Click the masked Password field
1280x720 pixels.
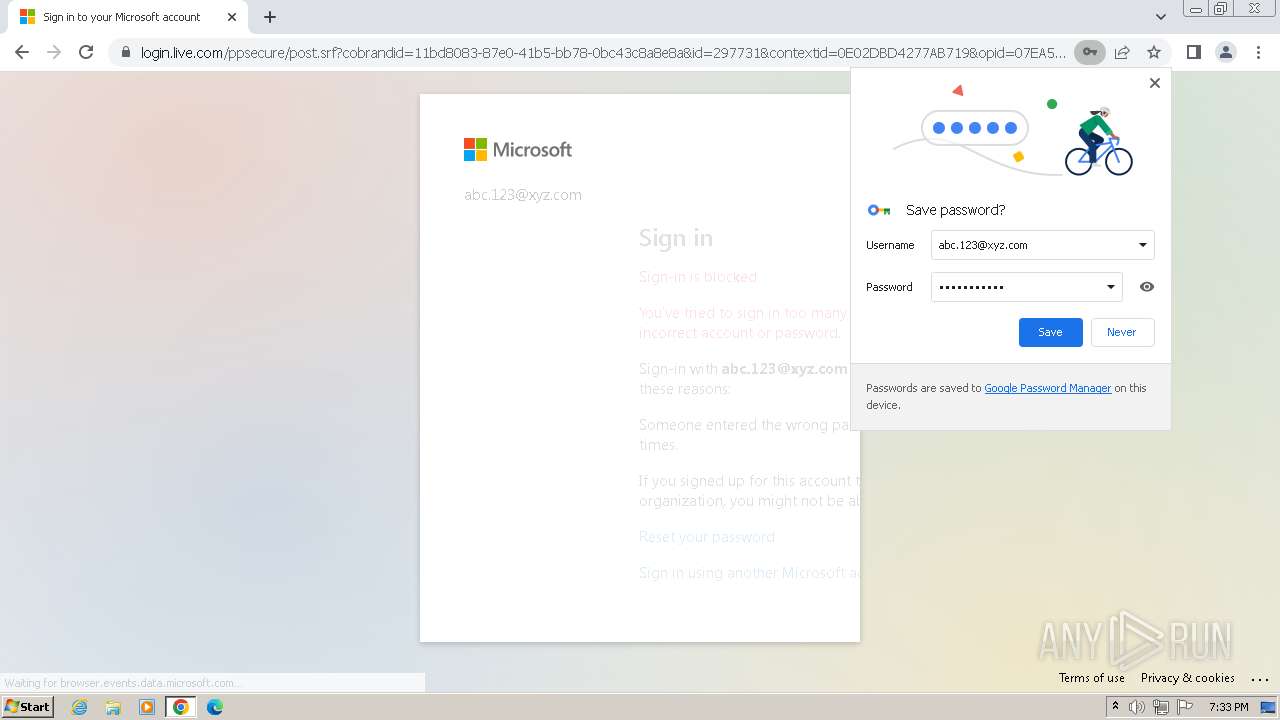click(x=1026, y=287)
